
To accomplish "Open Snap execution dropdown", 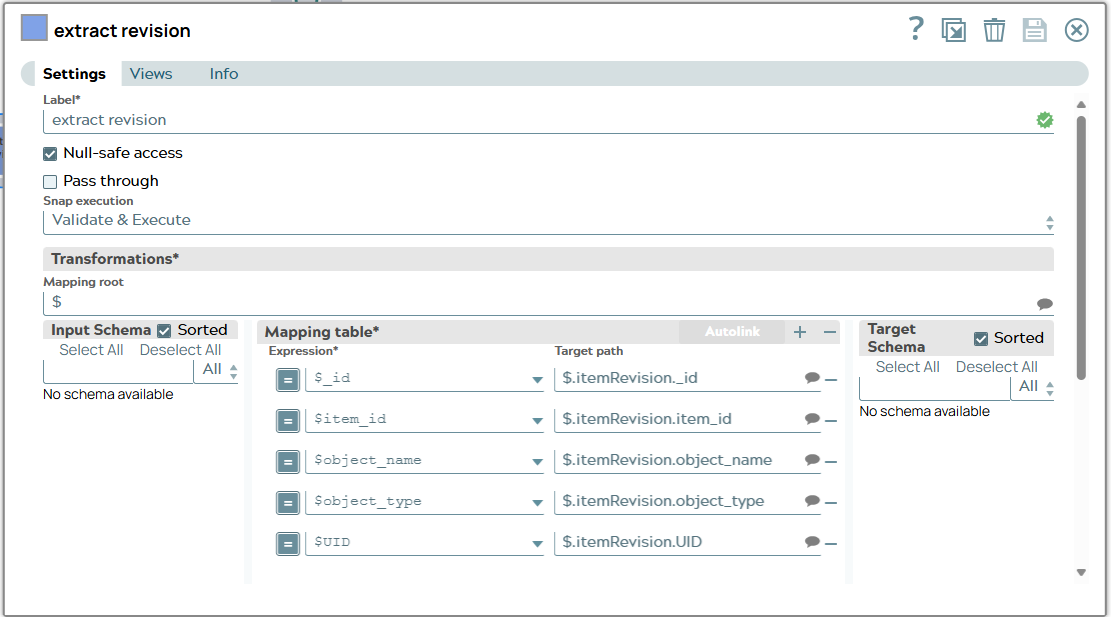I will pyautogui.click(x=548, y=220).
